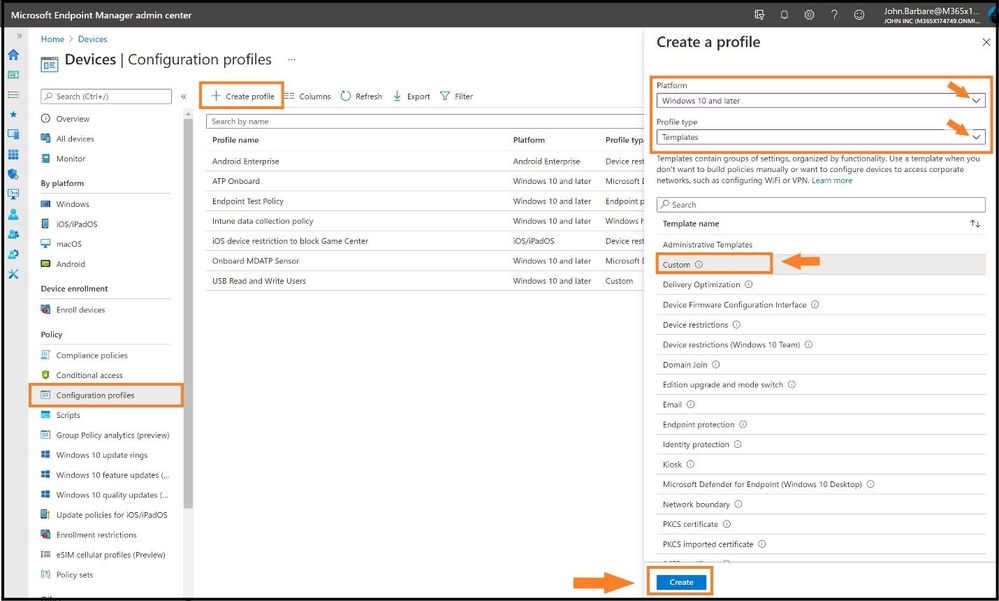This screenshot has width=999, height=601.
Task: Open All services list icon in left rail
Action: click(x=13, y=94)
